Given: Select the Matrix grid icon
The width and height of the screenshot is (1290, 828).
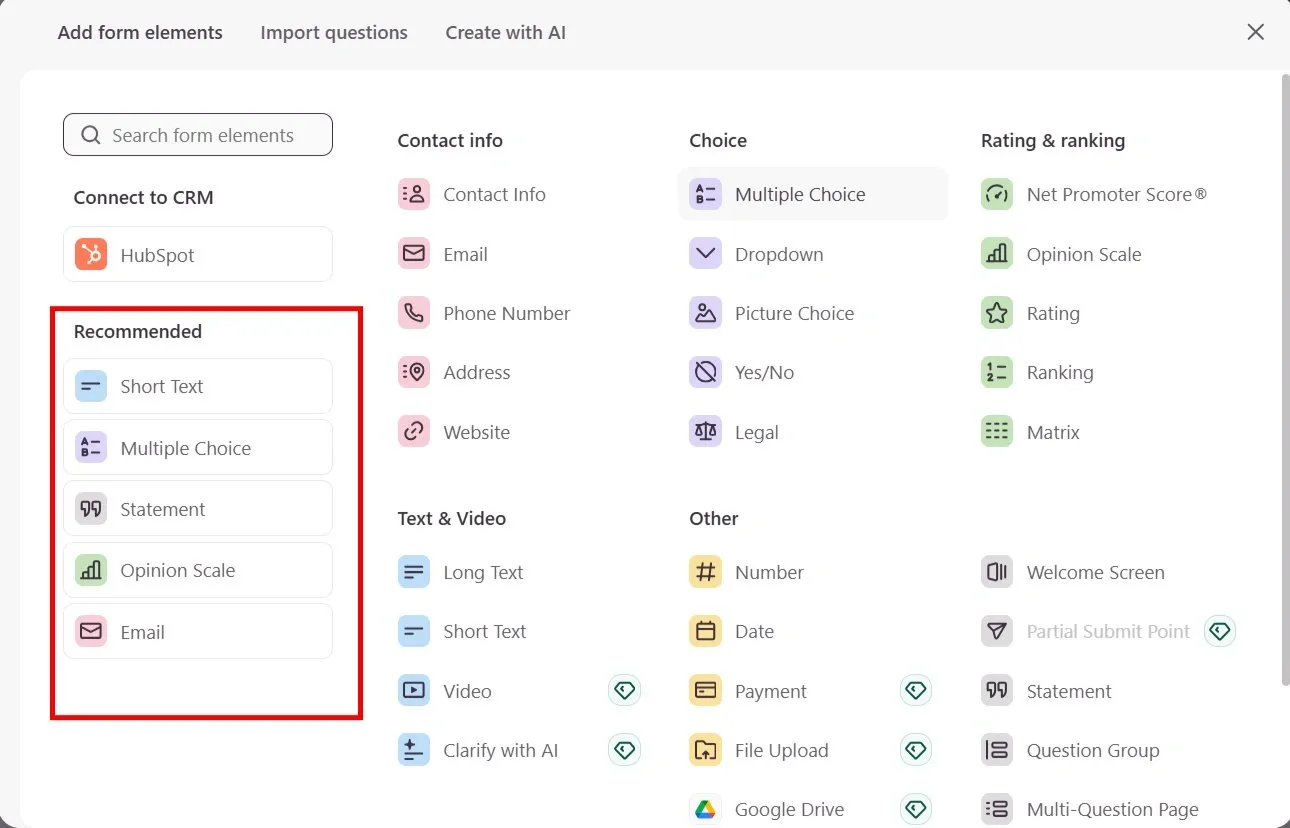Looking at the screenshot, I should pos(997,432).
